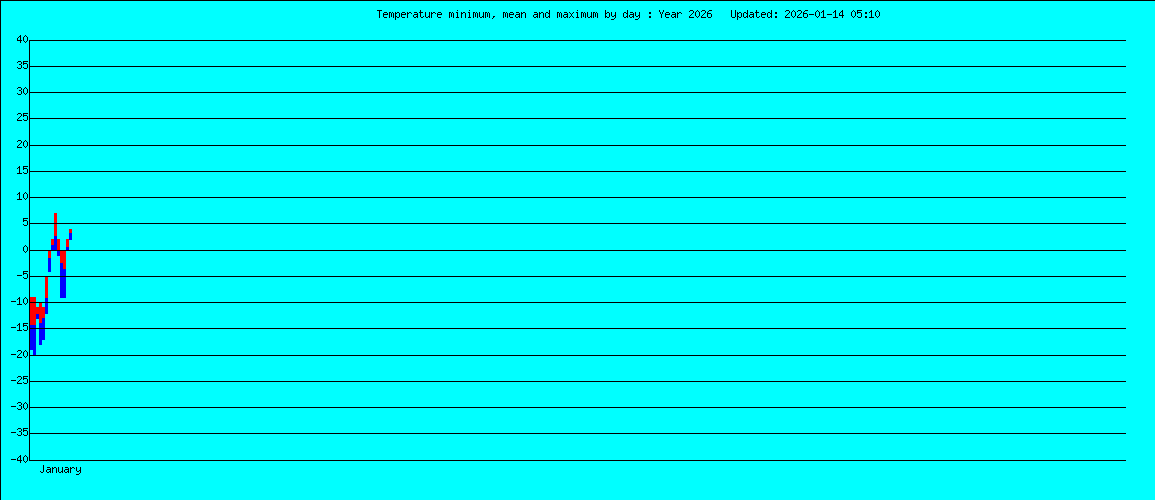Select the 25 y-axis value
This screenshot has height=500, width=1155.
(x=21, y=118)
